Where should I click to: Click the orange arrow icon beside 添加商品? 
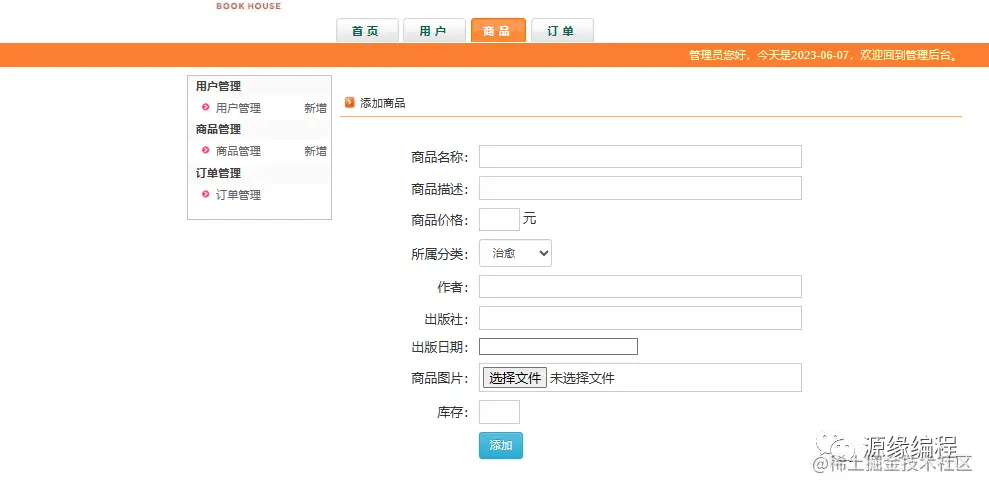(x=349, y=102)
